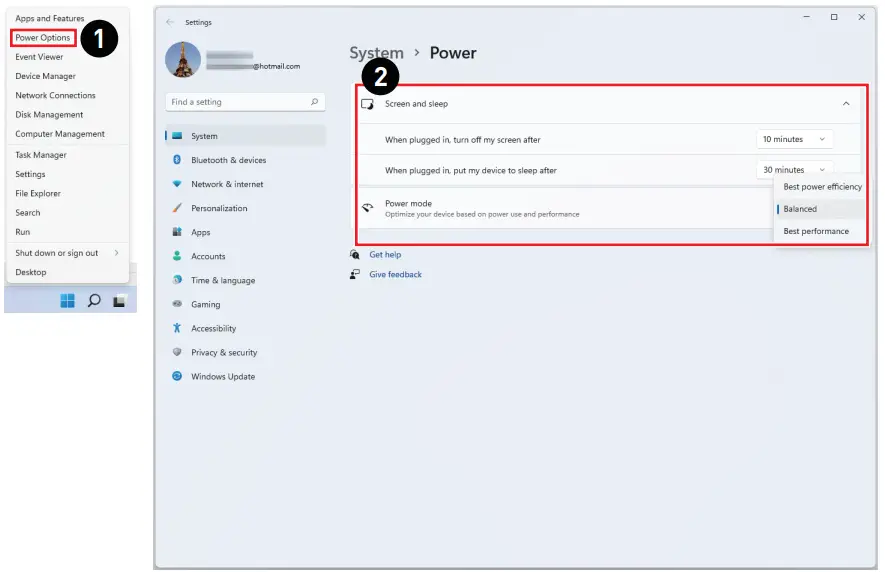Click the Power mode gauge icon
Viewport: 885px width, 572px height.
[x=367, y=208]
